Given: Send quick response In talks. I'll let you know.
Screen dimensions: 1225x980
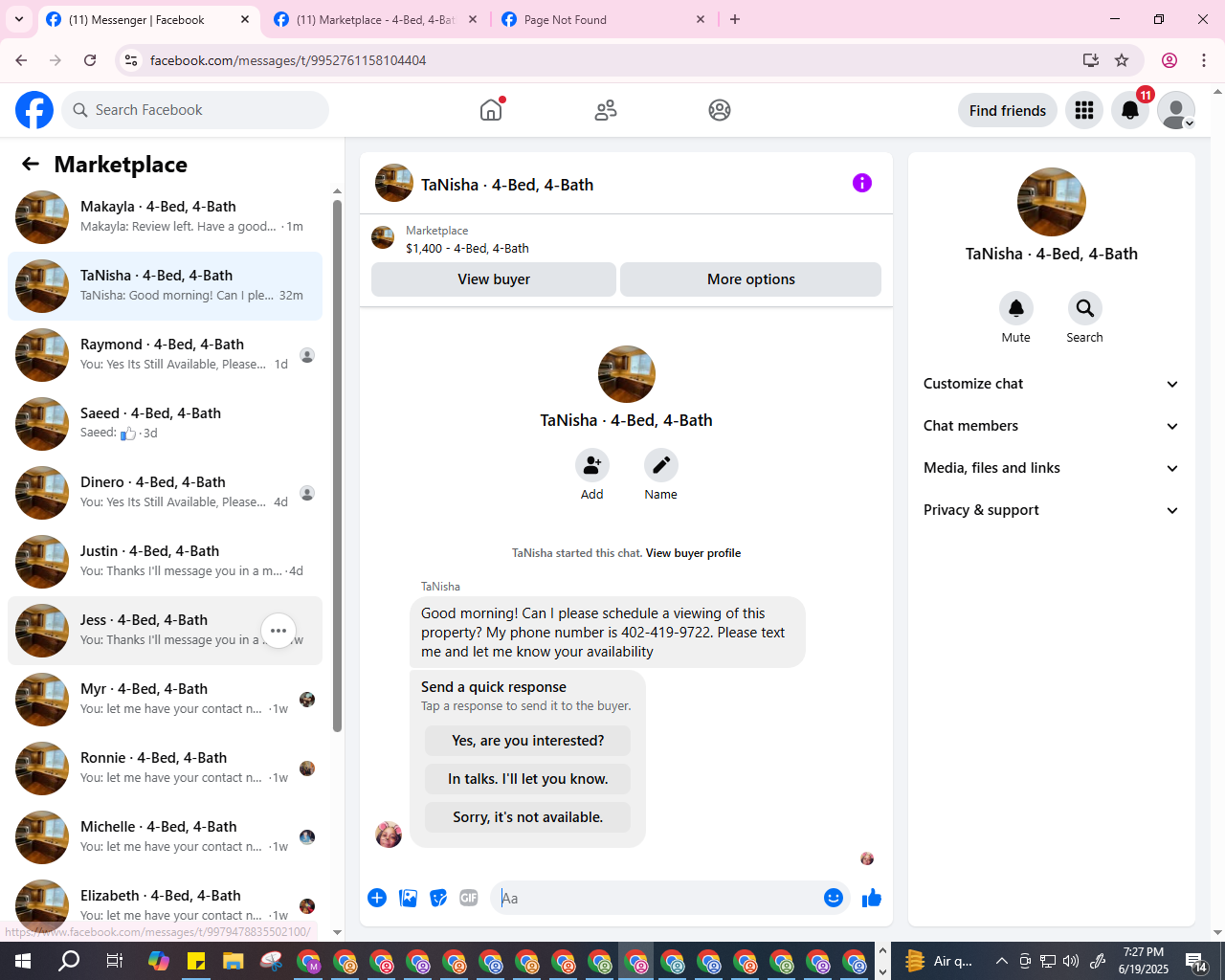Looking at the screenshot, I should point(528,779).
